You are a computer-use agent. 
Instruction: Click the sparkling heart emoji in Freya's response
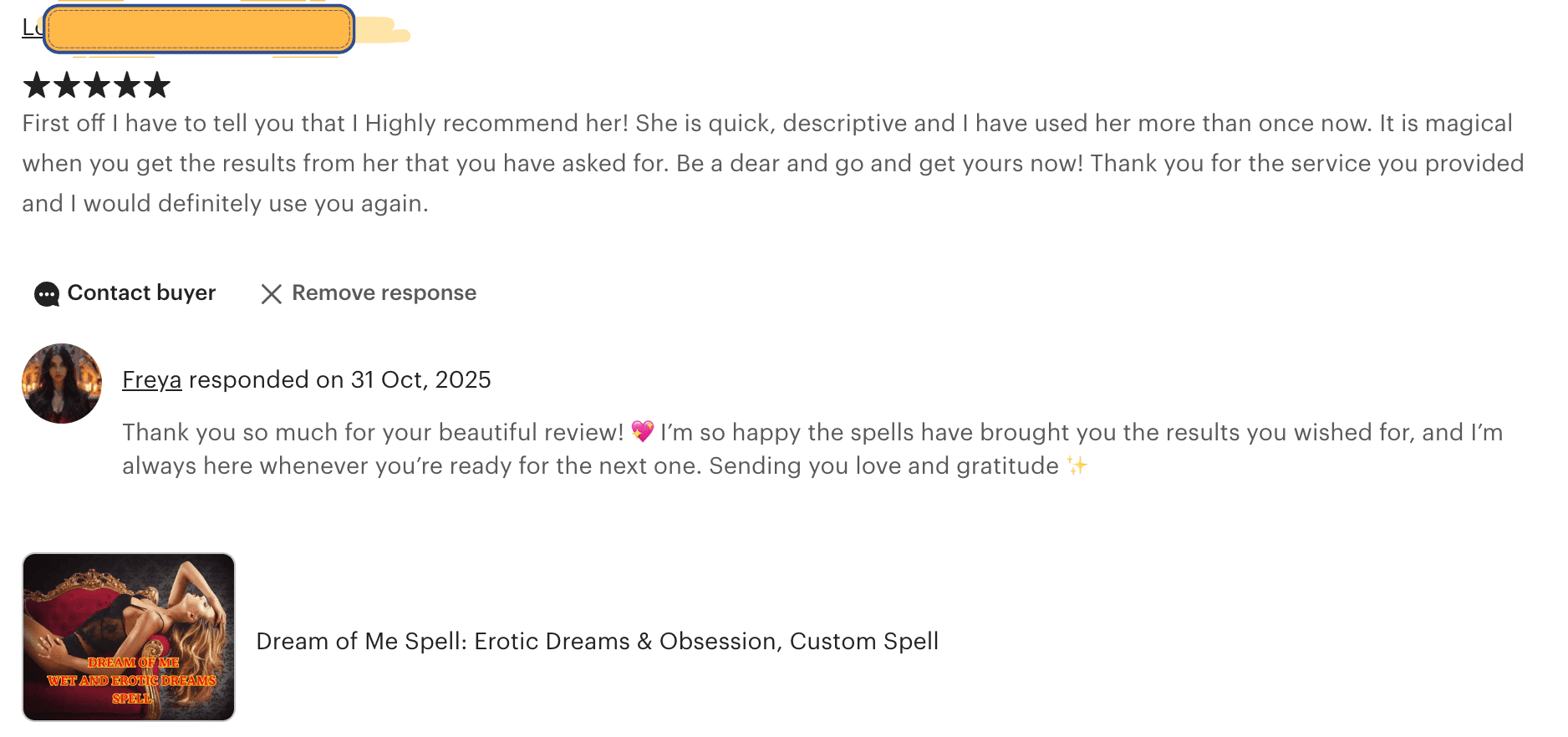642,432
